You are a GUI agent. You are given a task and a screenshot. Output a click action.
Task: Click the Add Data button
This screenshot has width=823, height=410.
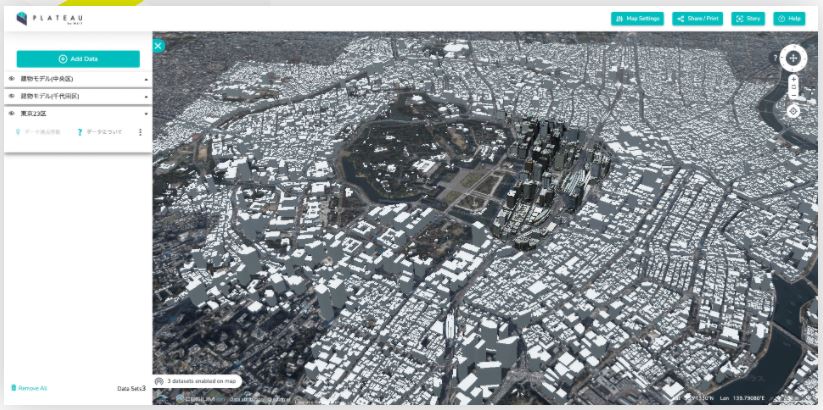click(78, 59)
